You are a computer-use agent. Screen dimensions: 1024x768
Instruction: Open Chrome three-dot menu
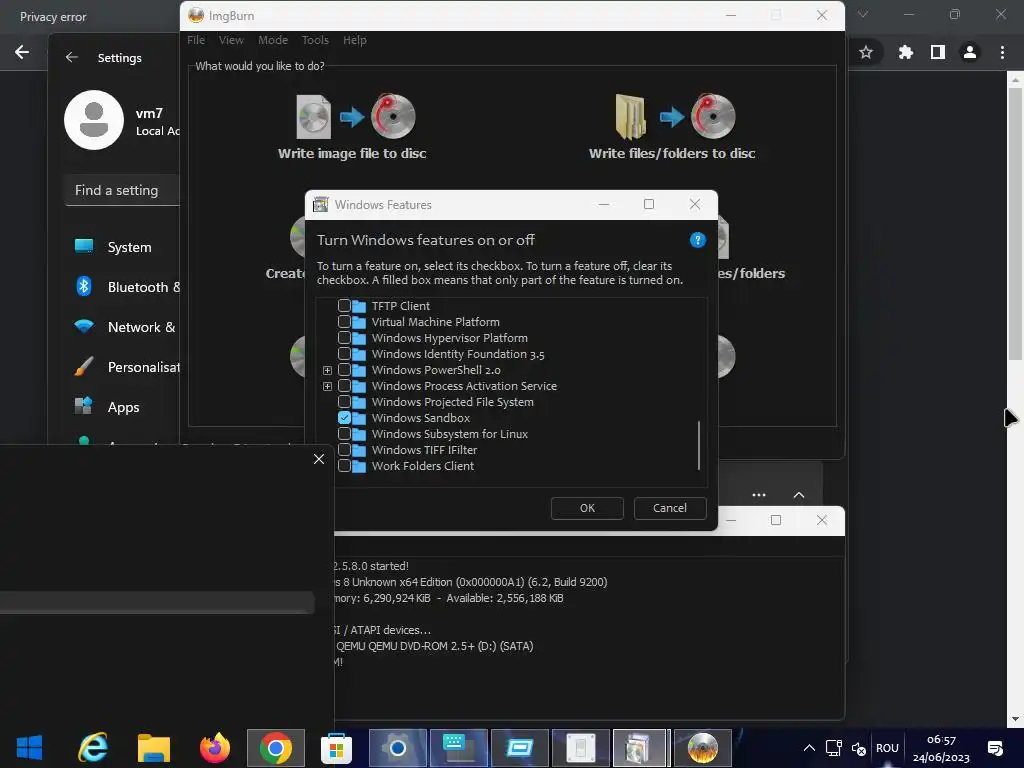(1002, 52)
